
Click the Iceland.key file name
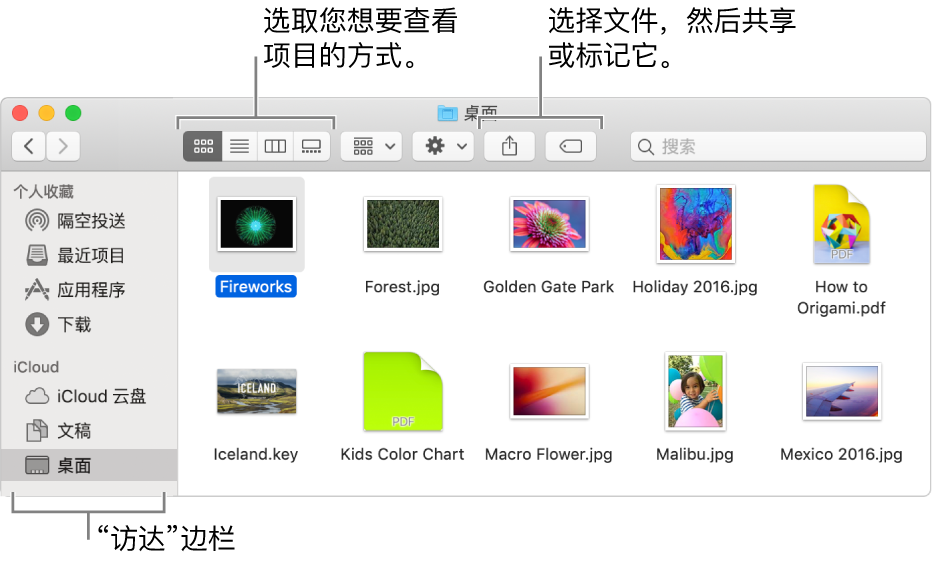[256, 454]
